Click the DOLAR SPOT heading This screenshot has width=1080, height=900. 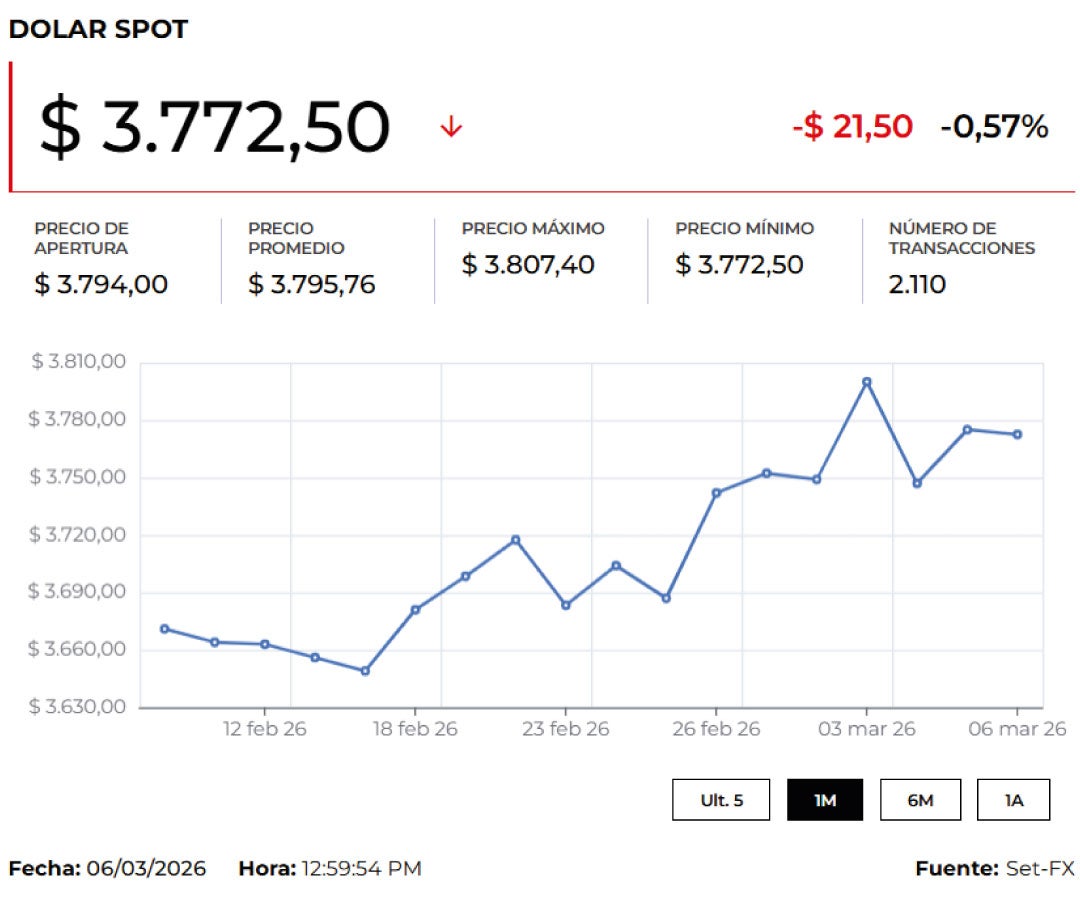(98, 30)
